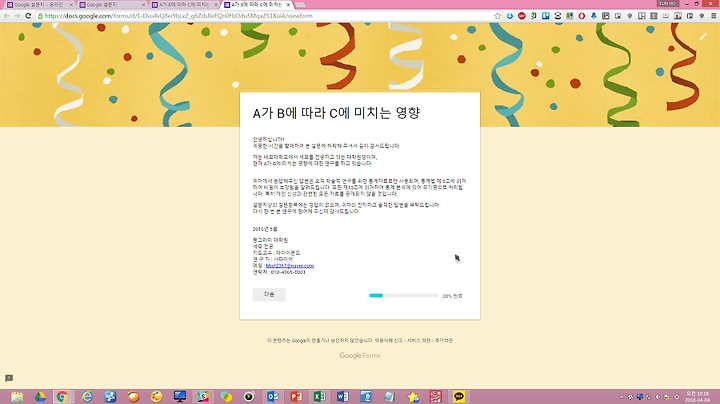Screen dimensions: 720x404
Task: Open Chrome hamburger menu
Action: click(714, 16)
